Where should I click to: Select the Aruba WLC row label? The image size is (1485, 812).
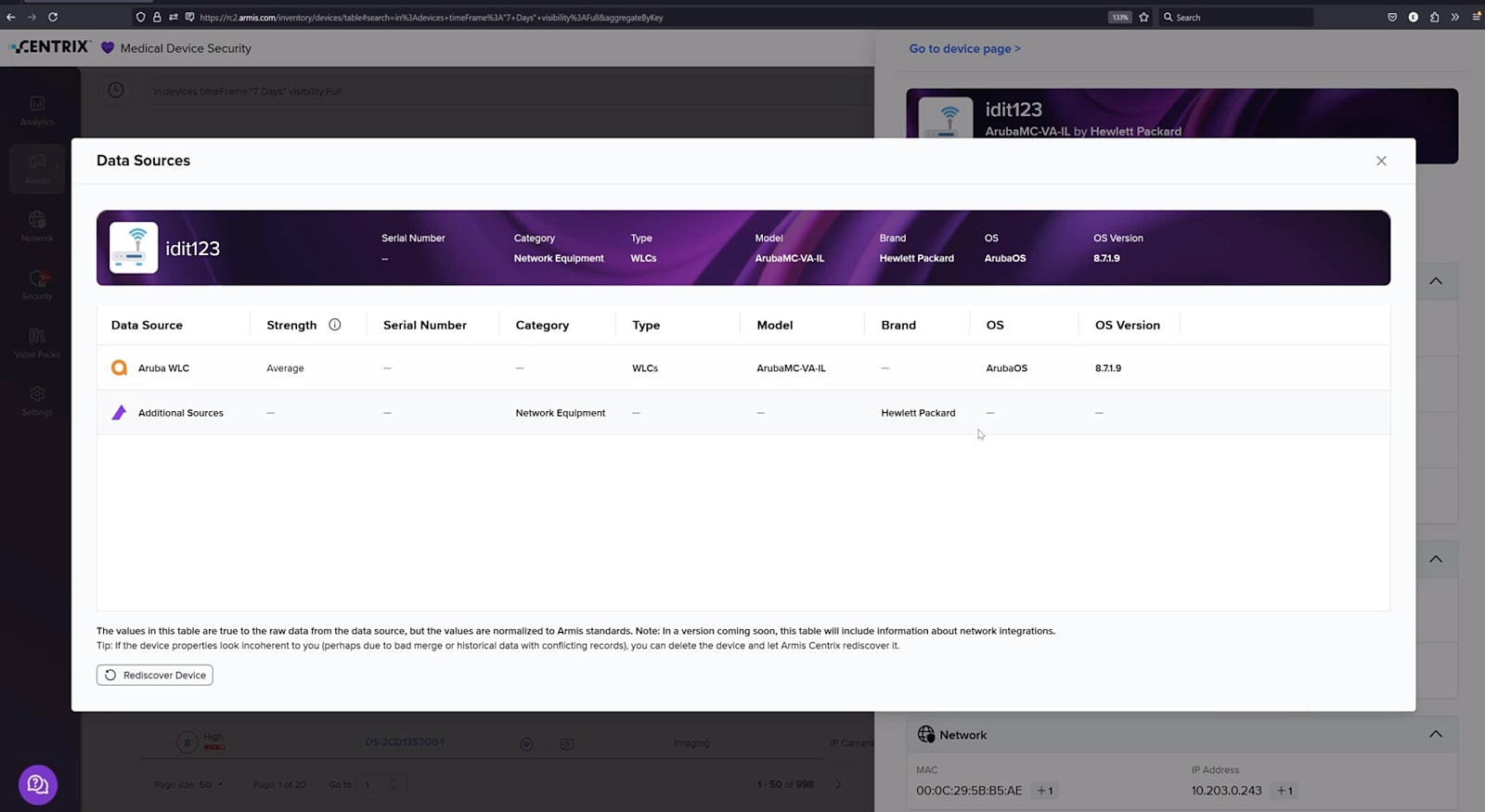163,368
